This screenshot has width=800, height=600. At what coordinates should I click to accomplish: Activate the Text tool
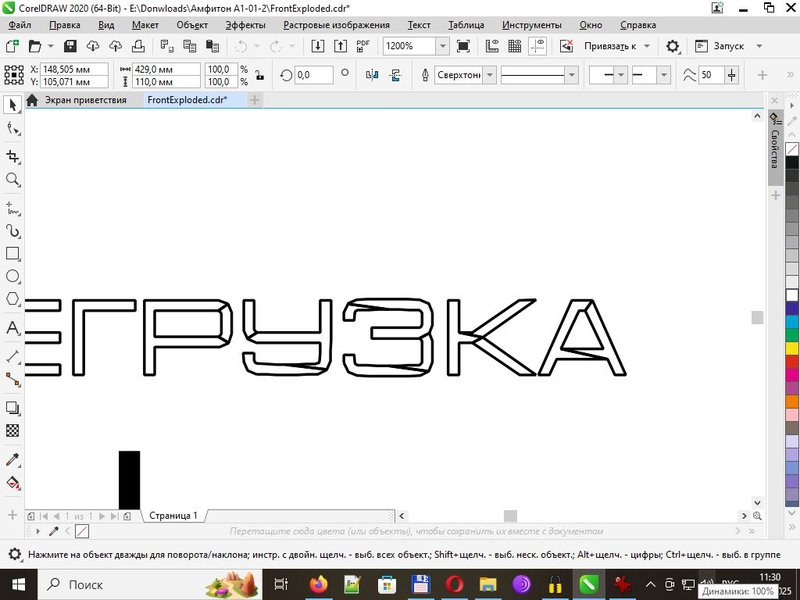coord(12,328)
